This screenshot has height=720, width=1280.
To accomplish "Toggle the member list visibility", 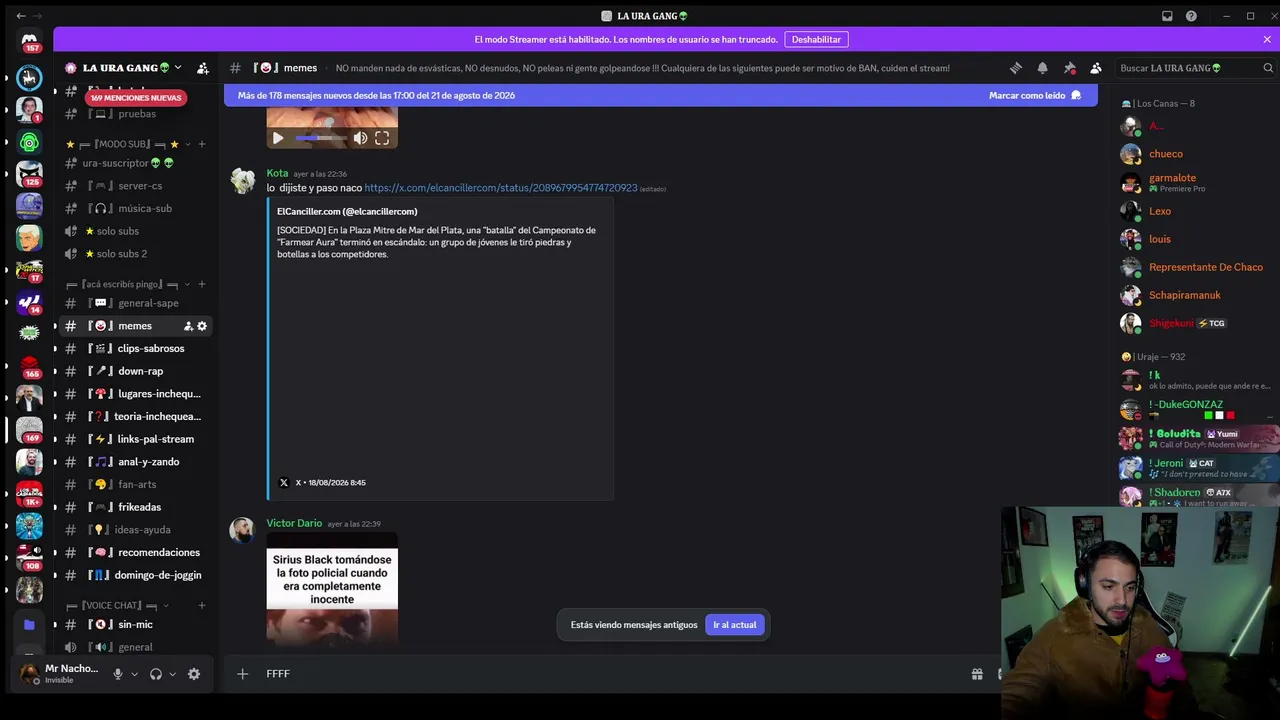I will point(1096,68).
